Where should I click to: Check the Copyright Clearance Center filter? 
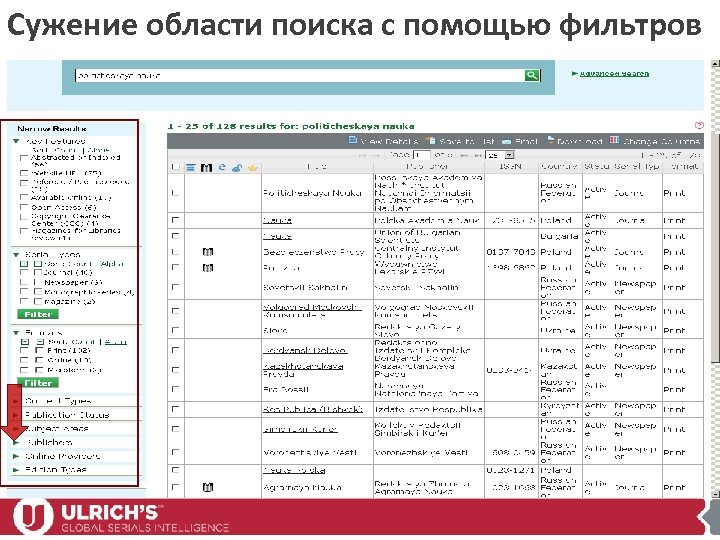click(x=24, y=217)
